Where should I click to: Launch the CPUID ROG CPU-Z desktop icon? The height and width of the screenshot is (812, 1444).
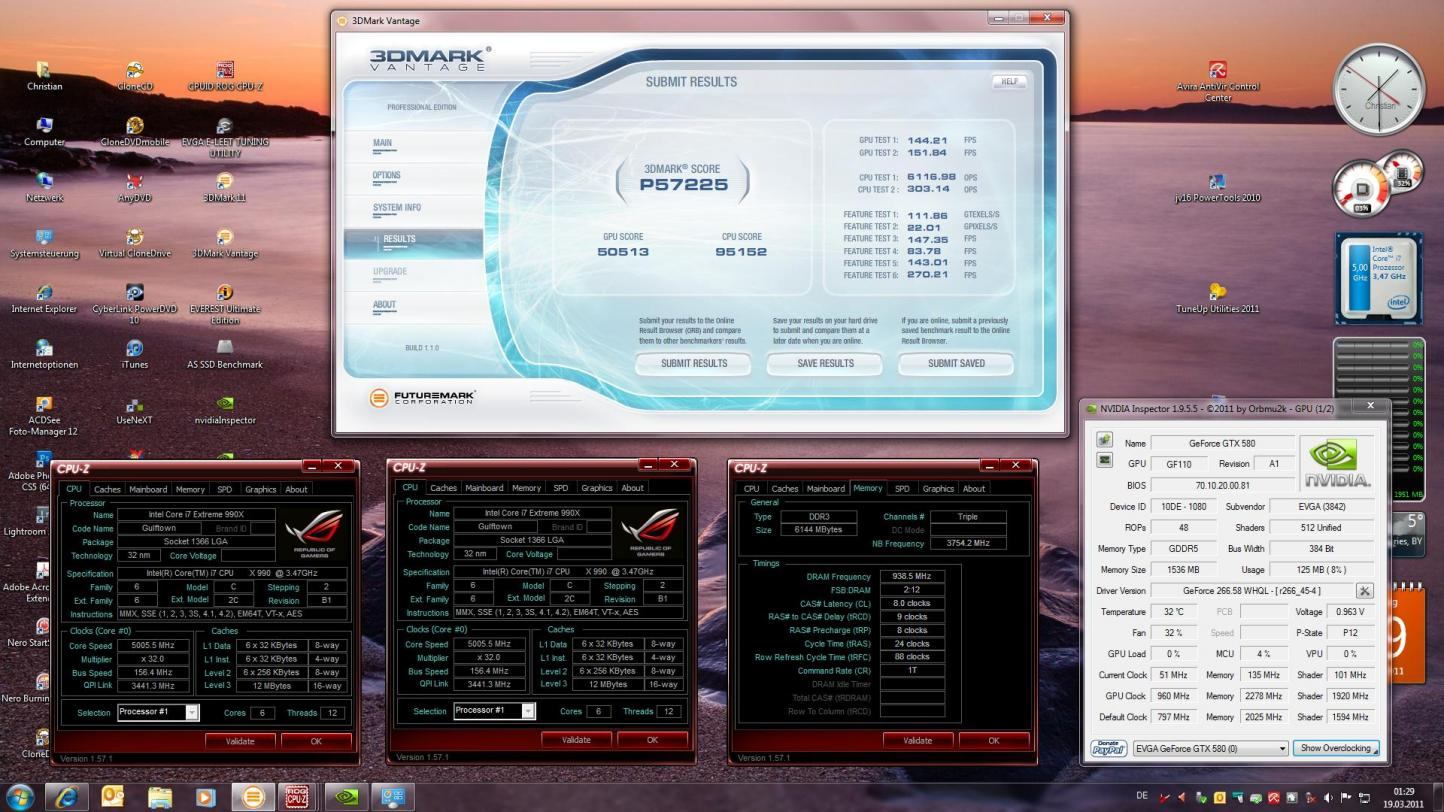(225, 77)
